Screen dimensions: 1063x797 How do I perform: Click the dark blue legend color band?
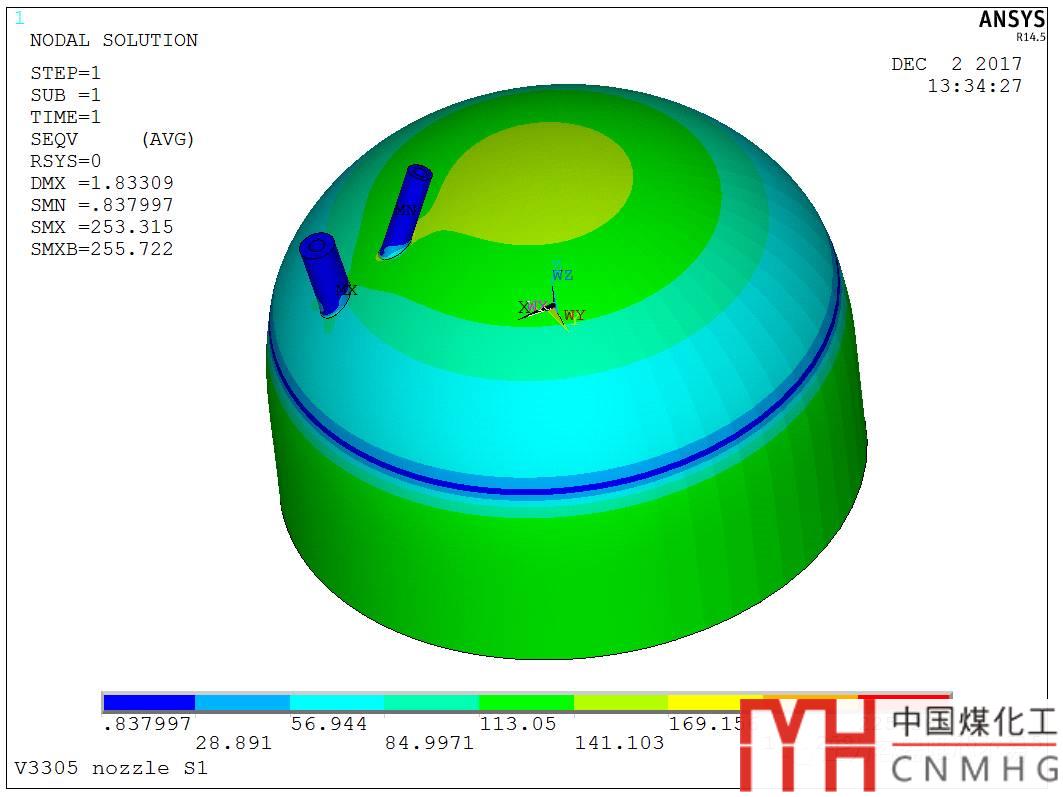(149, 702)
